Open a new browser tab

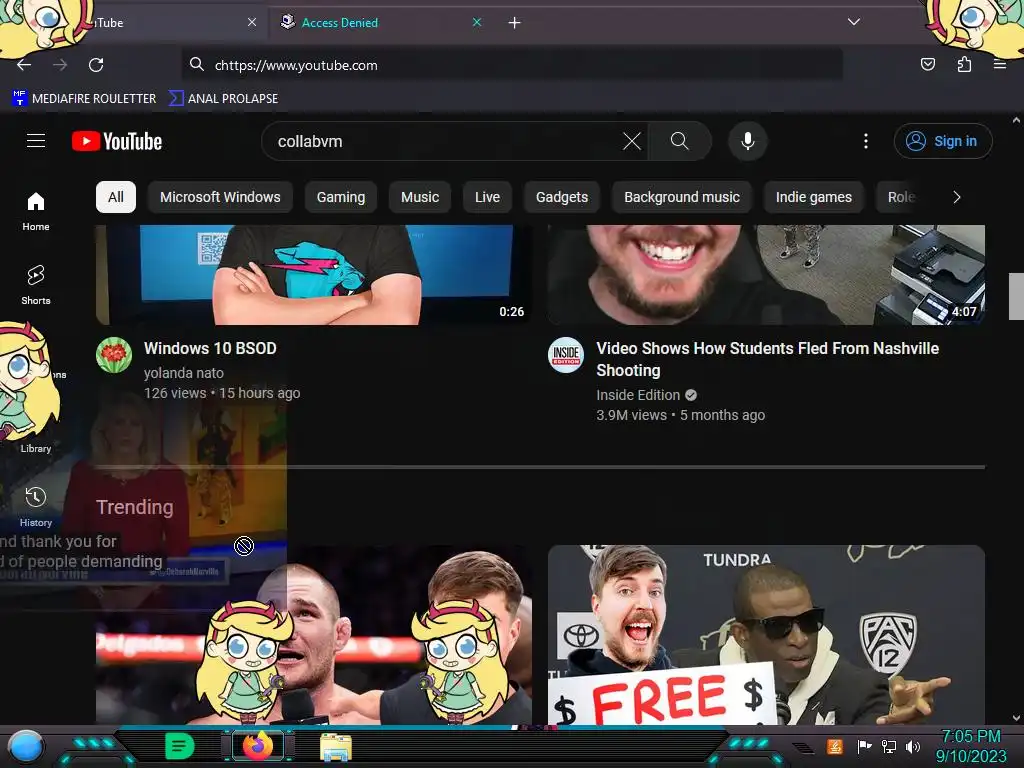pyautogui.click(x=515, y=23)
